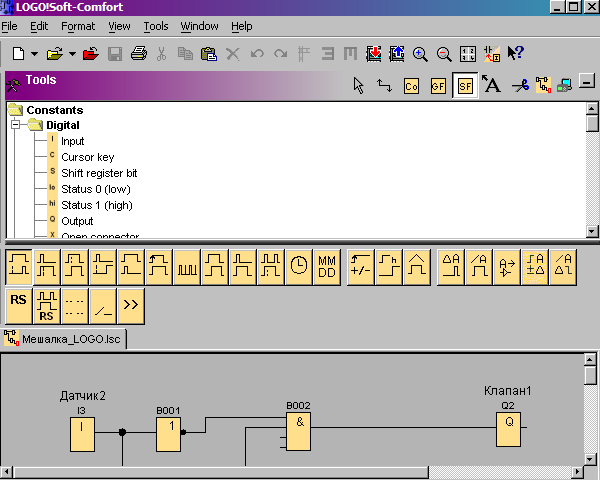Select Status 1 (high) tree item
Image resolution: width=600 pixels, height=480 pixels.
(97, 206)
